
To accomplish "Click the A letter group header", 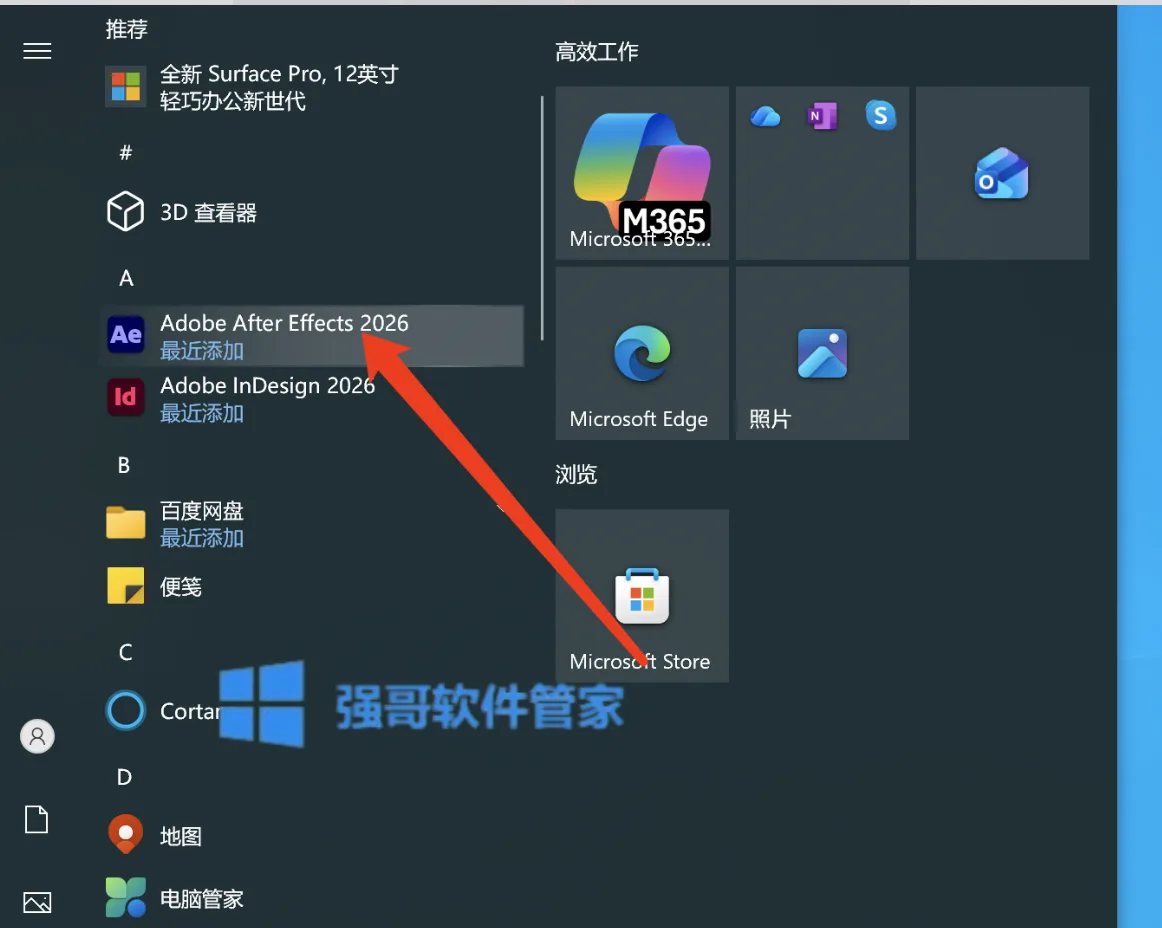I will [x=126, y=279].
